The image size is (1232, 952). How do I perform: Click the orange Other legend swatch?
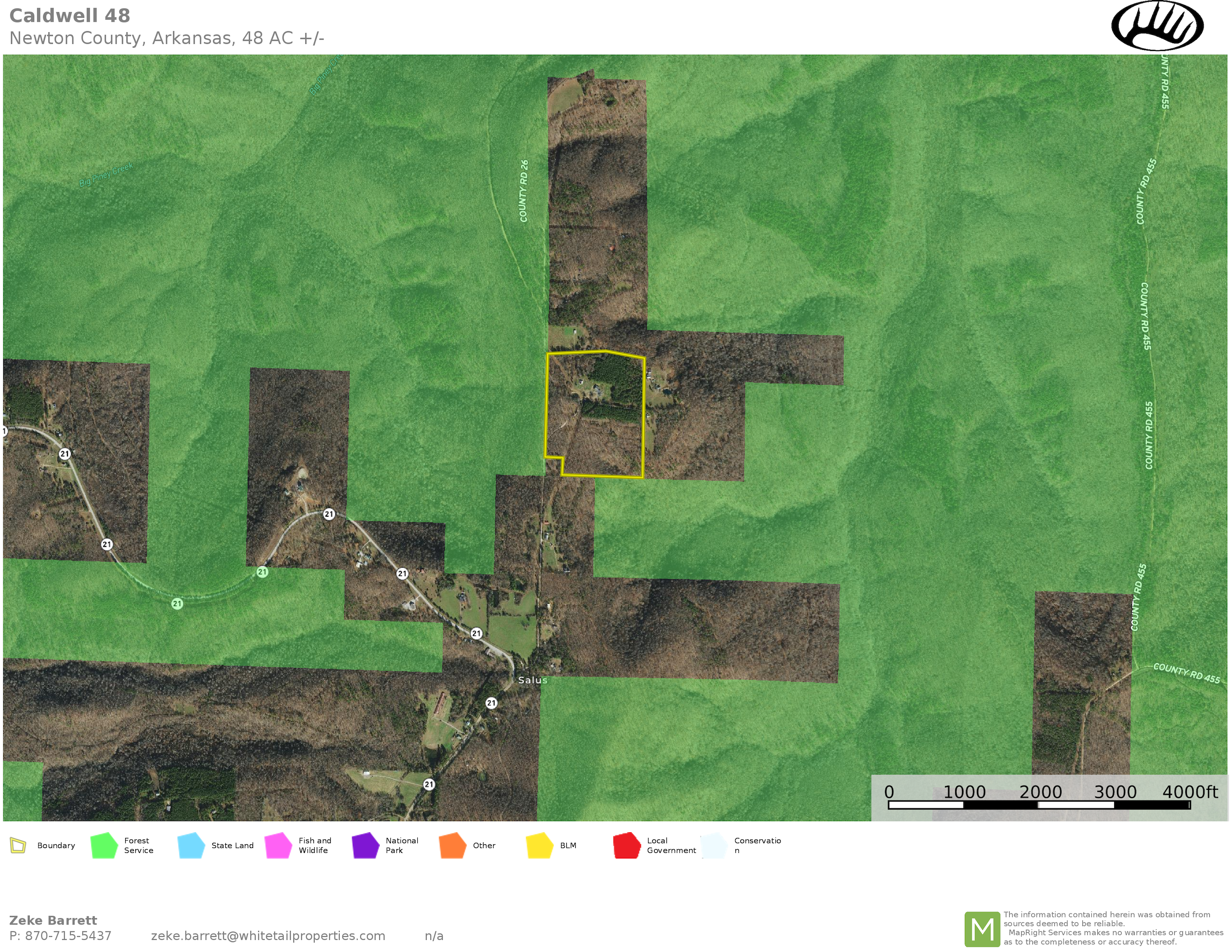pyautogui.click(x=452, y=845)
